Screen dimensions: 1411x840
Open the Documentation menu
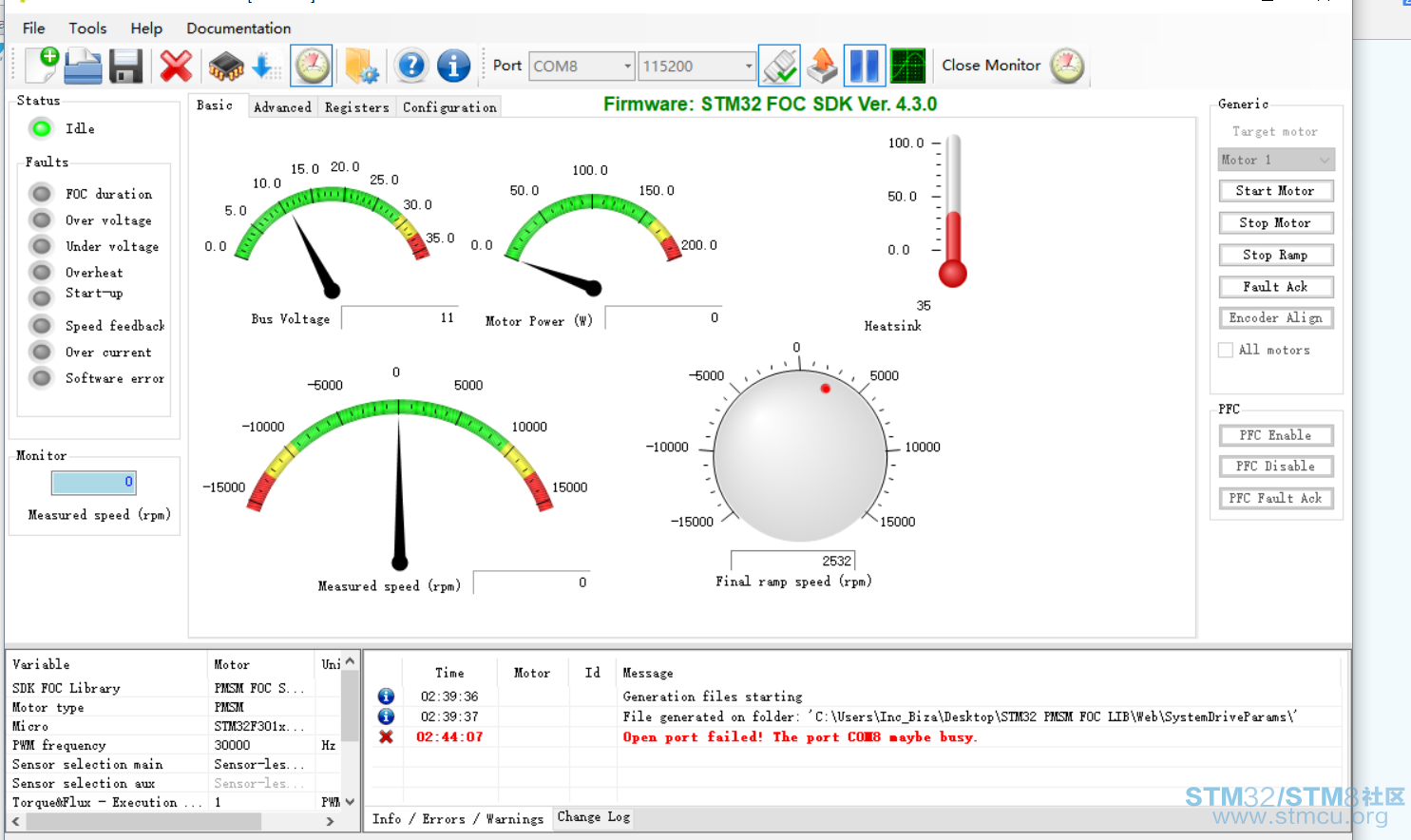pos(238,29)
